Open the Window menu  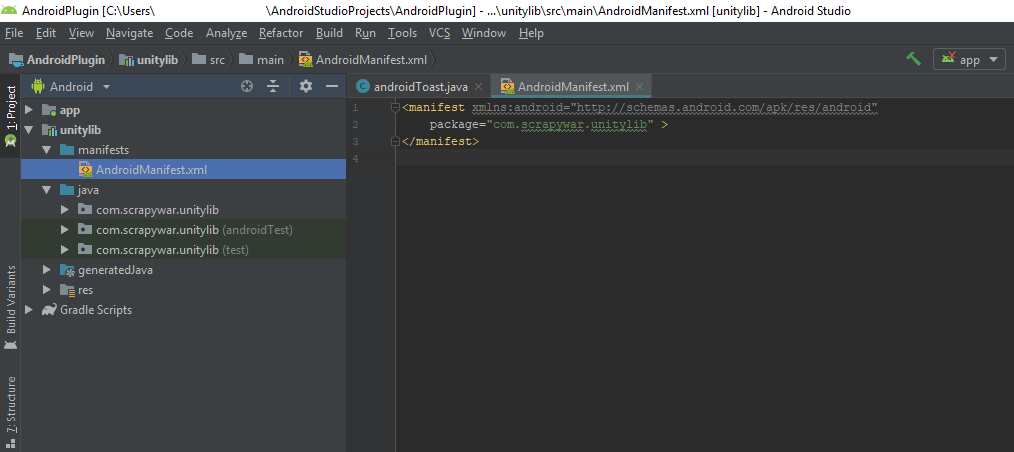pos(484,33)
